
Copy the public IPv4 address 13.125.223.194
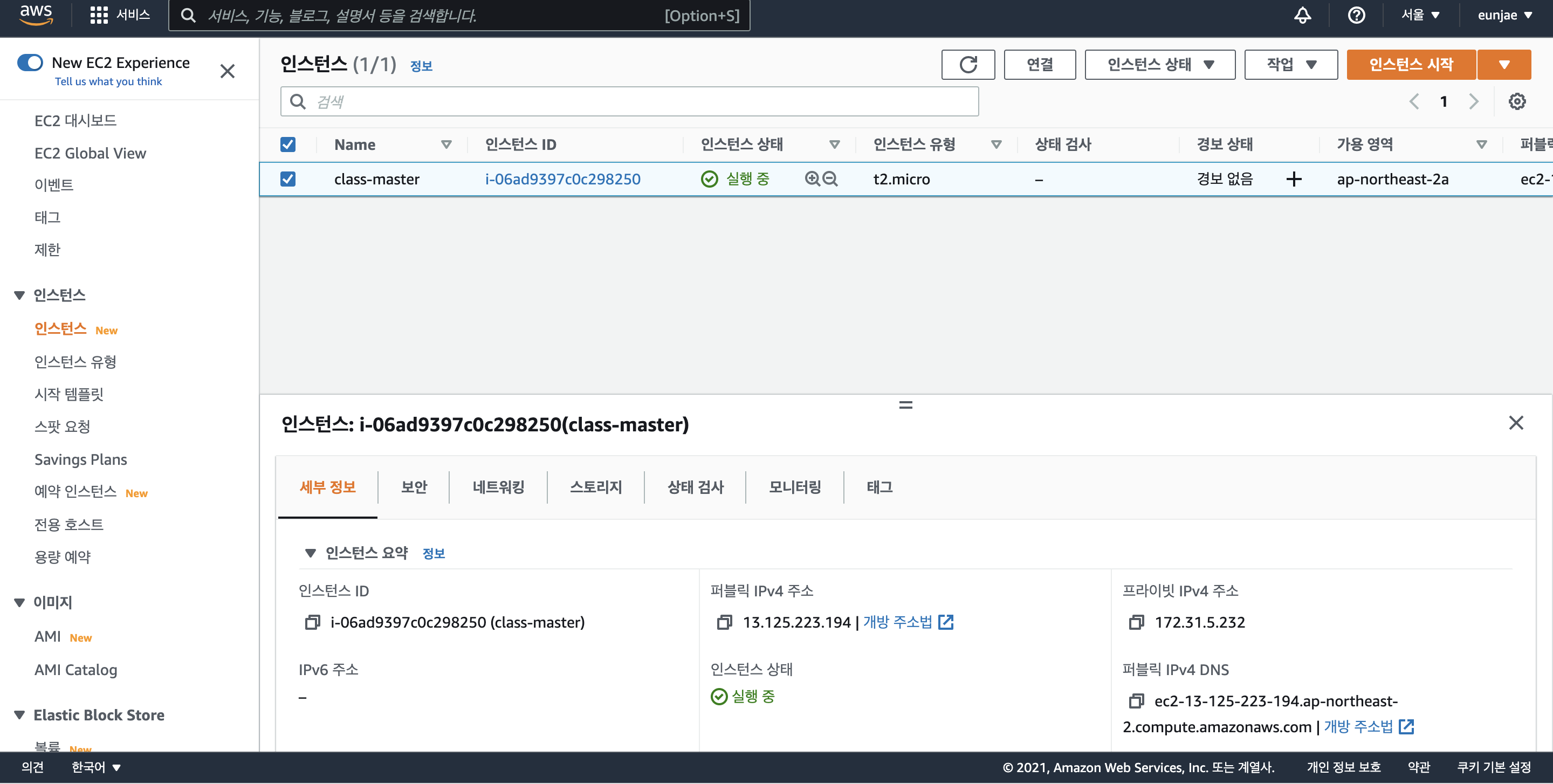(724, 622)
